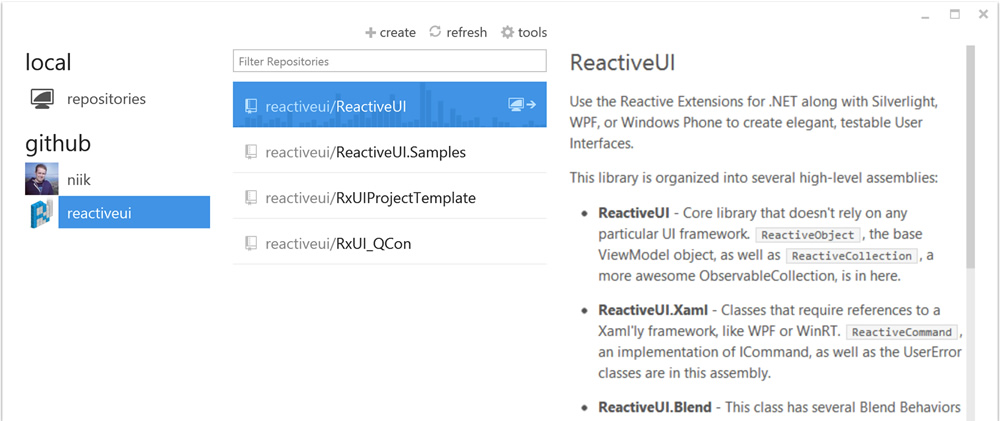
Task: Click in the Filter Repositories field
Action: coord(390,61)
